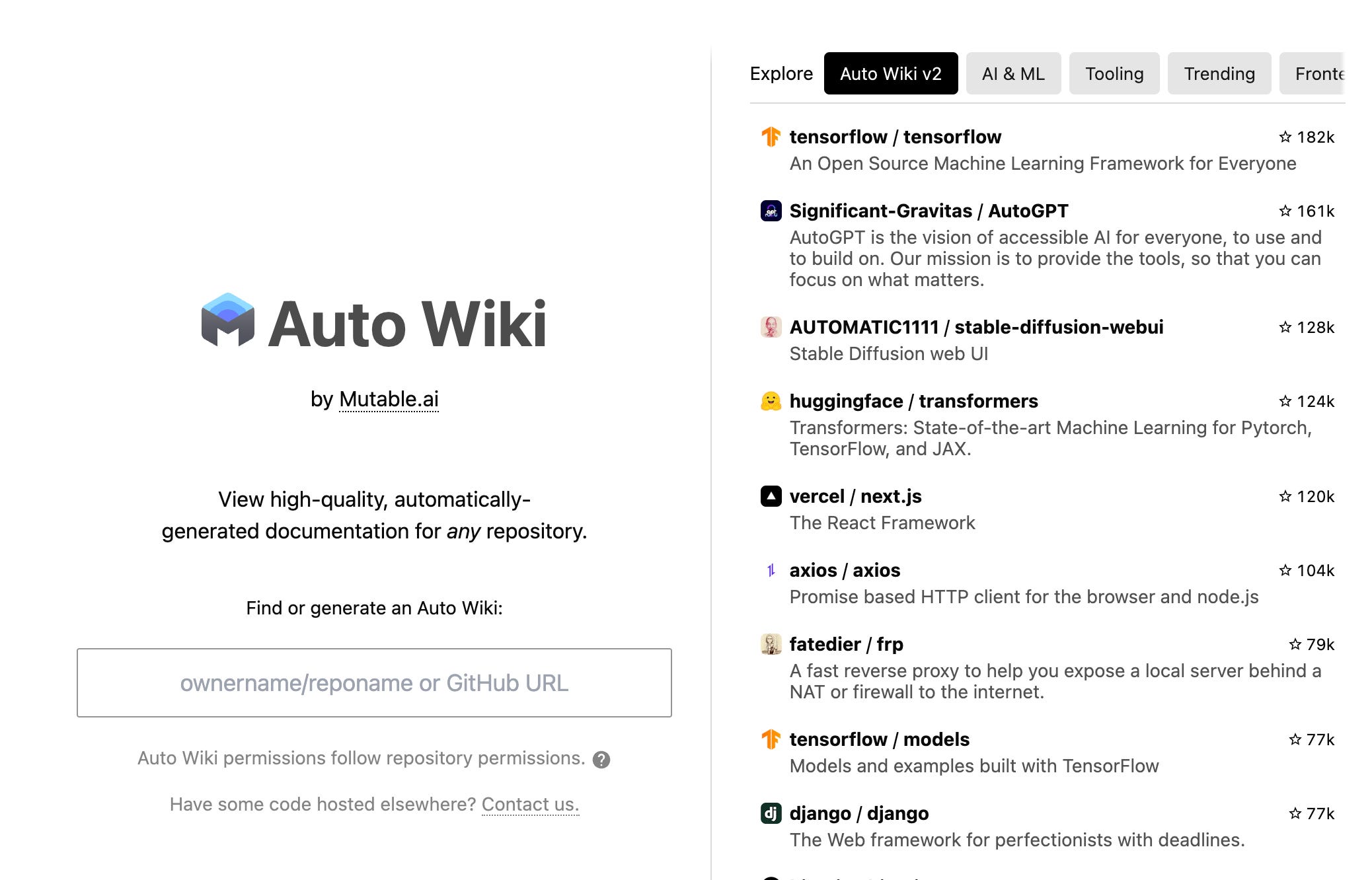1372x880 pixels.
Task: Click the AutoGPT repository avatar icon
Action: (x=771, y=211)
